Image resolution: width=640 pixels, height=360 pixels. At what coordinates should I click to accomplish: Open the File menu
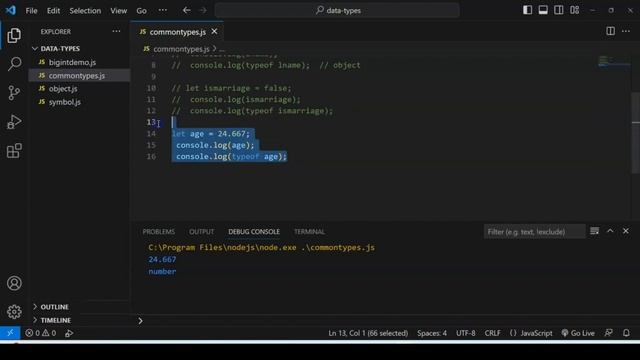[31, 11]
